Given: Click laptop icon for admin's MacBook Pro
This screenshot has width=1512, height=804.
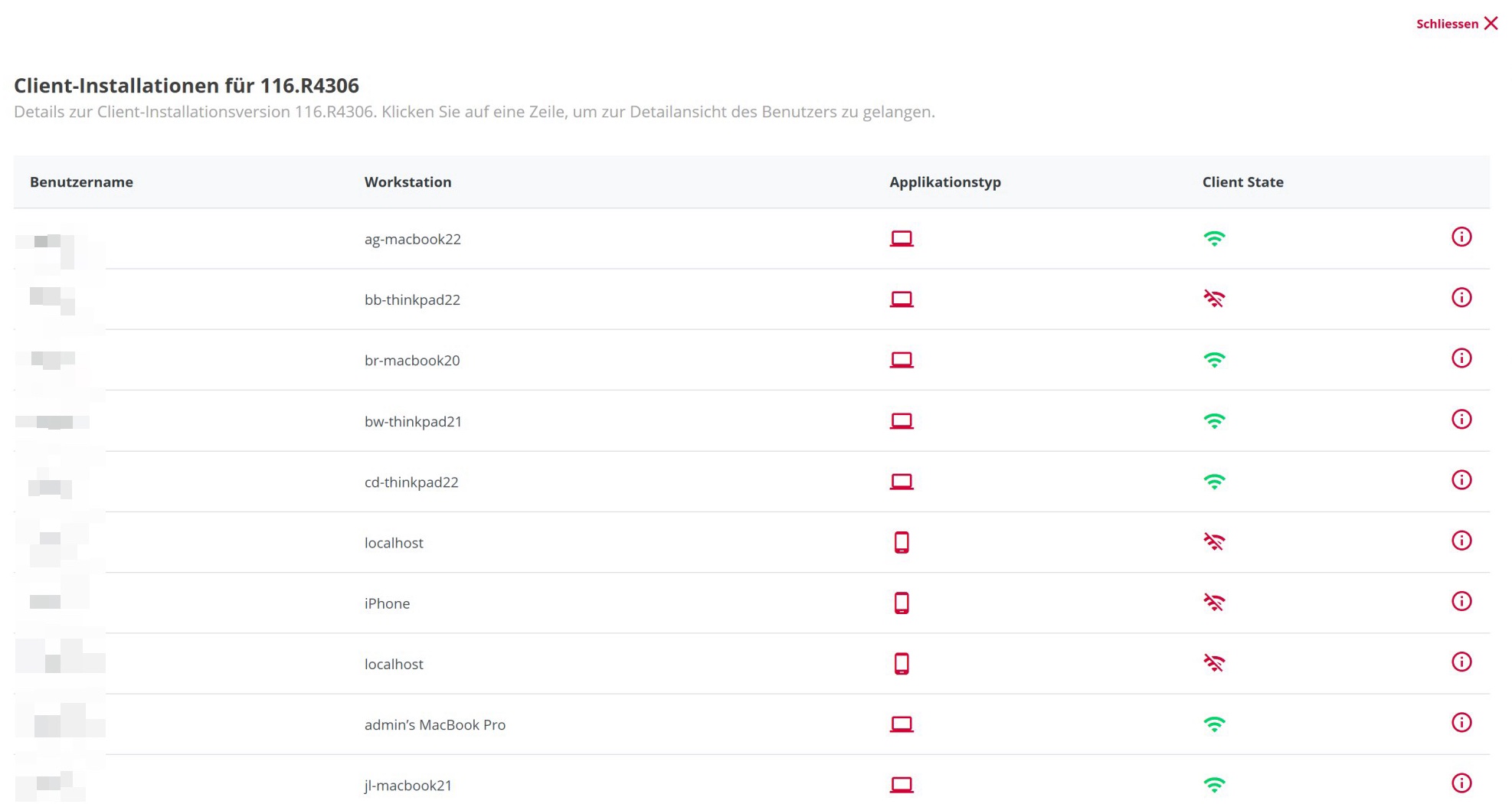Looking at the screenshot, I should 901,724.
